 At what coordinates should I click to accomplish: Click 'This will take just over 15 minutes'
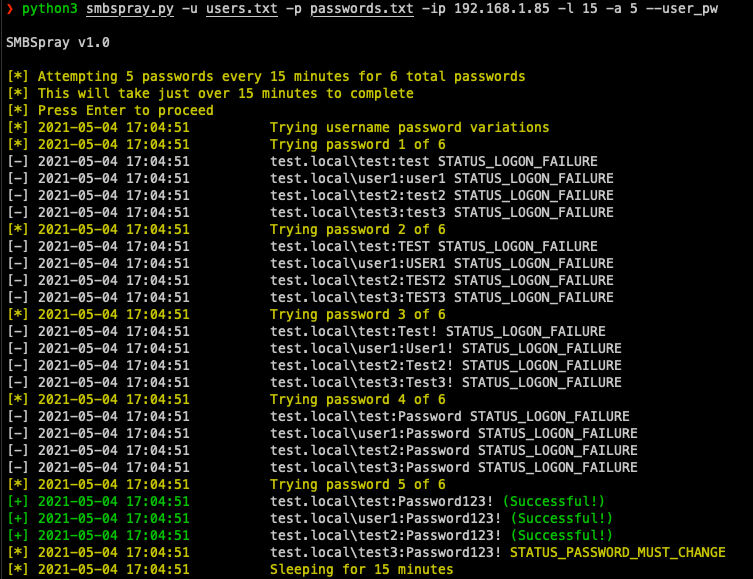coord(210,94)
